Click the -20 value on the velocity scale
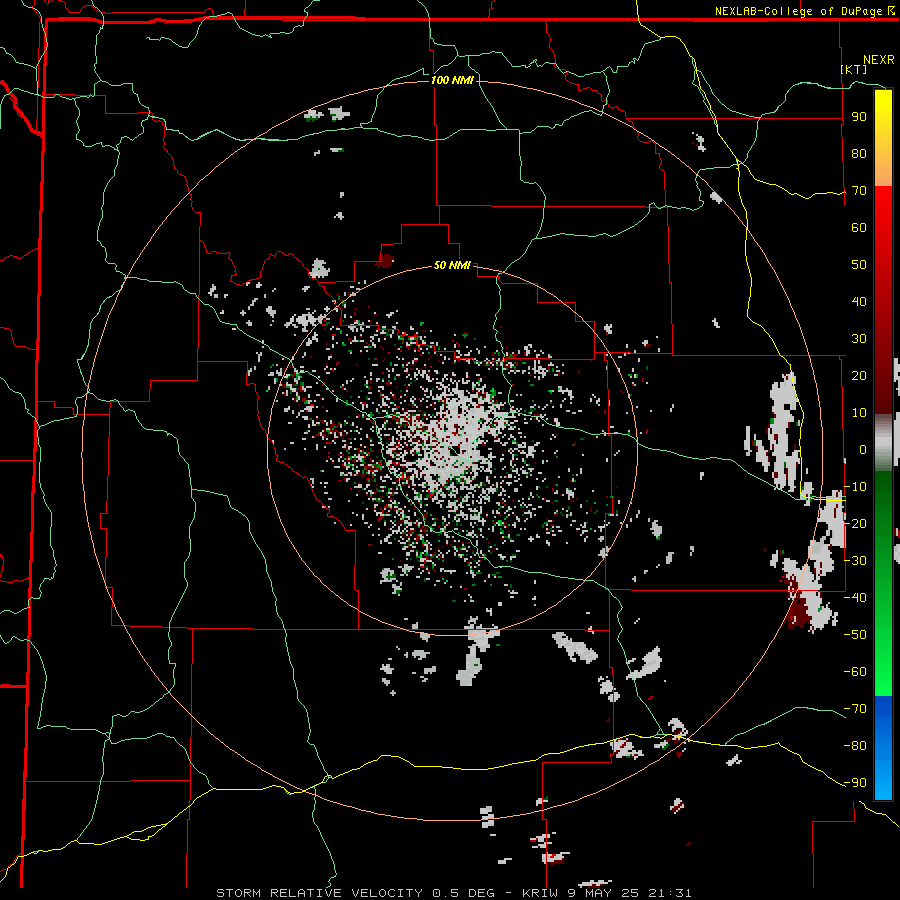The height and width of the screenshot is (900, 900). (855, 523)
